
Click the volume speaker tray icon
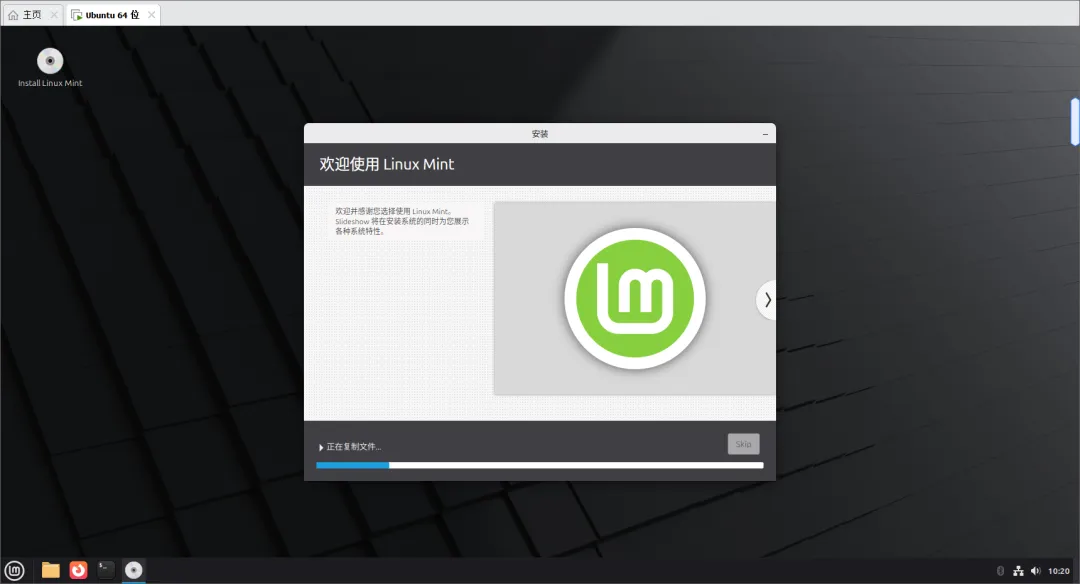click(x=1035, y=571)
